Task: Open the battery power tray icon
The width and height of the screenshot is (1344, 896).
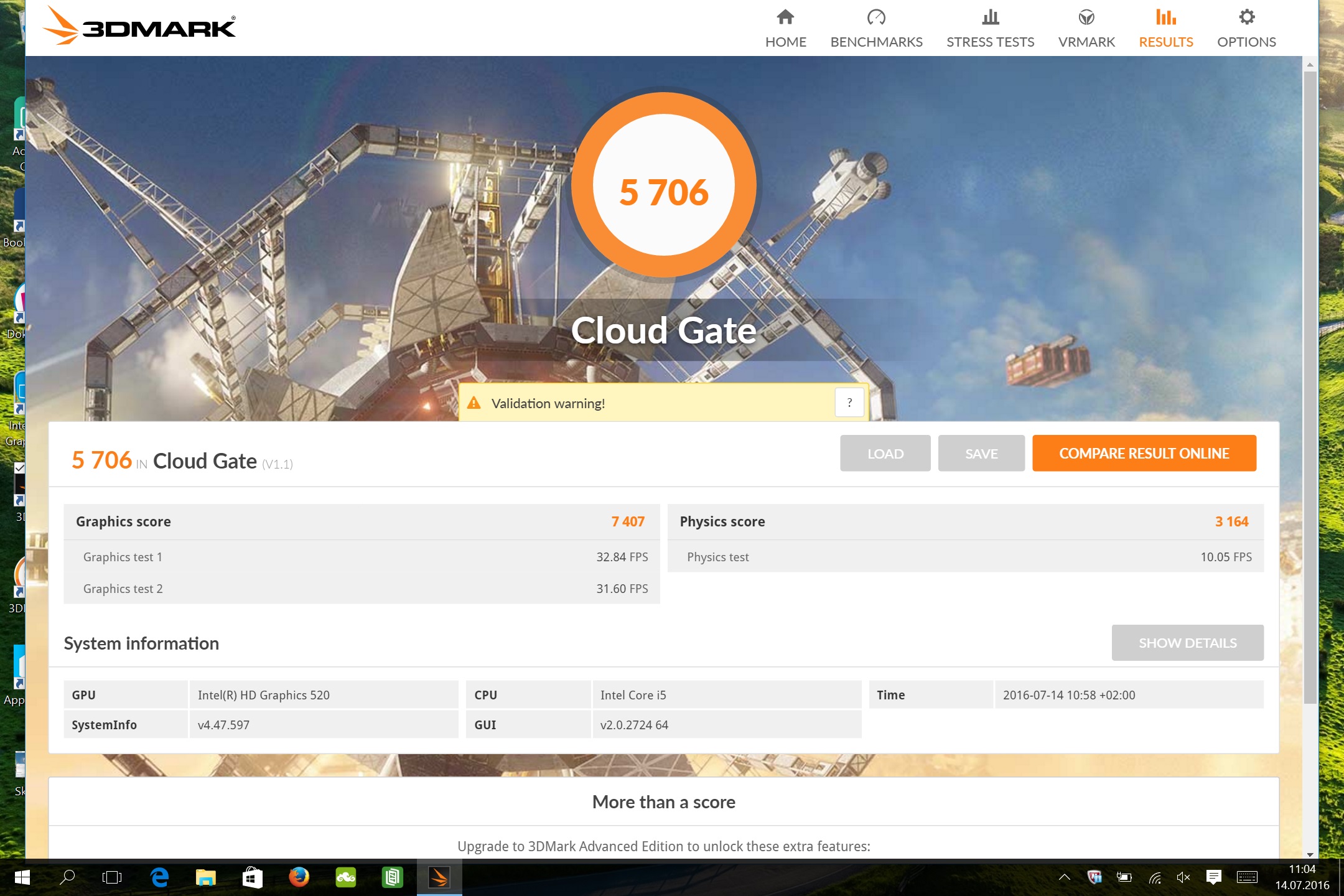Action: click(x=1124, y=877)
